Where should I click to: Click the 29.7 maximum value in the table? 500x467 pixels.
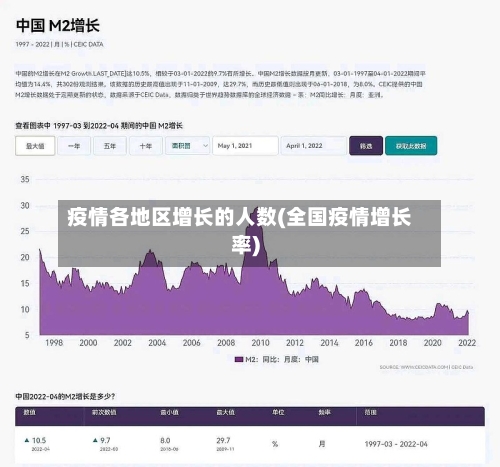pos(223,440)
